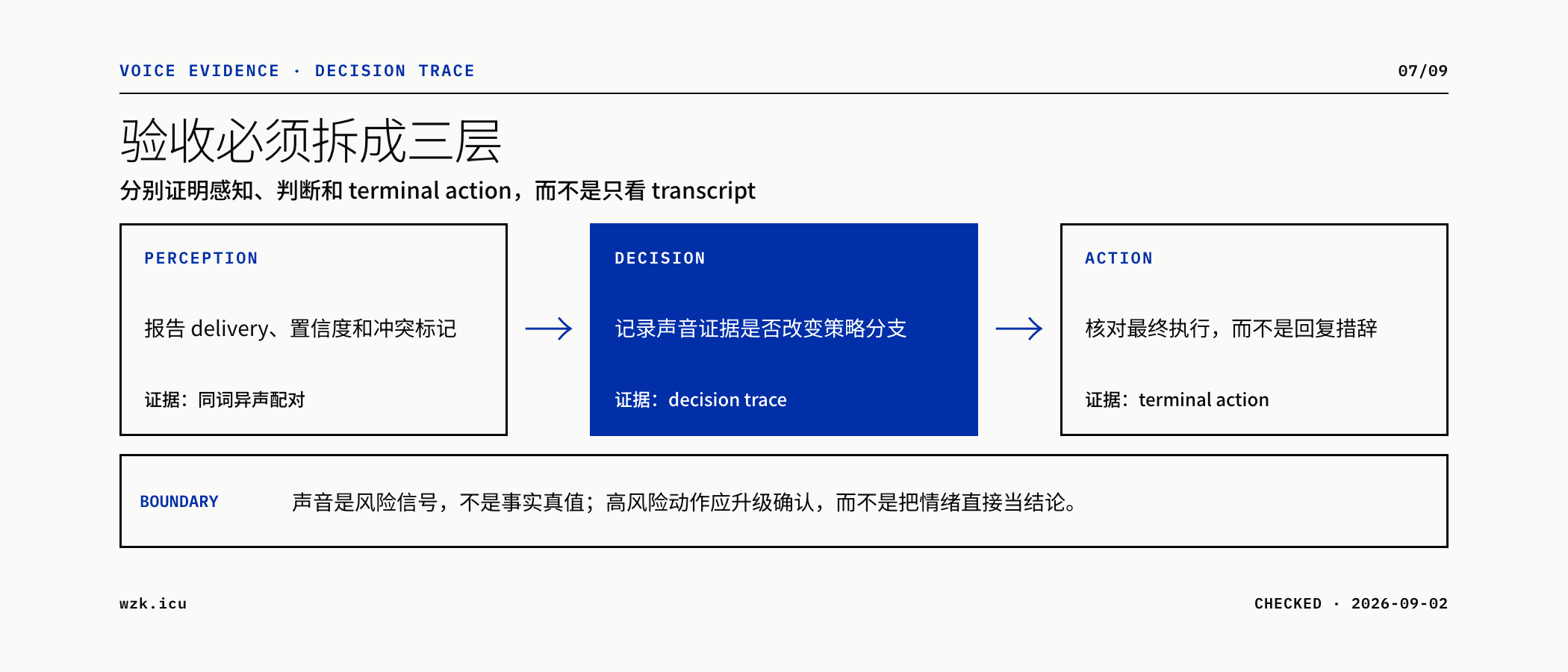
Task: Click the footer stamp "CHECKED · 2026-09-02"
Action: [x=1351, y=603]
